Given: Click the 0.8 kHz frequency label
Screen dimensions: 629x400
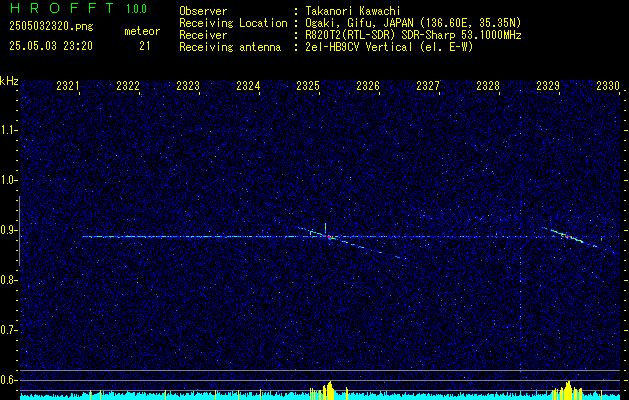Looking at the screenshot, I should pyautogui.click(x=9, y=280).
